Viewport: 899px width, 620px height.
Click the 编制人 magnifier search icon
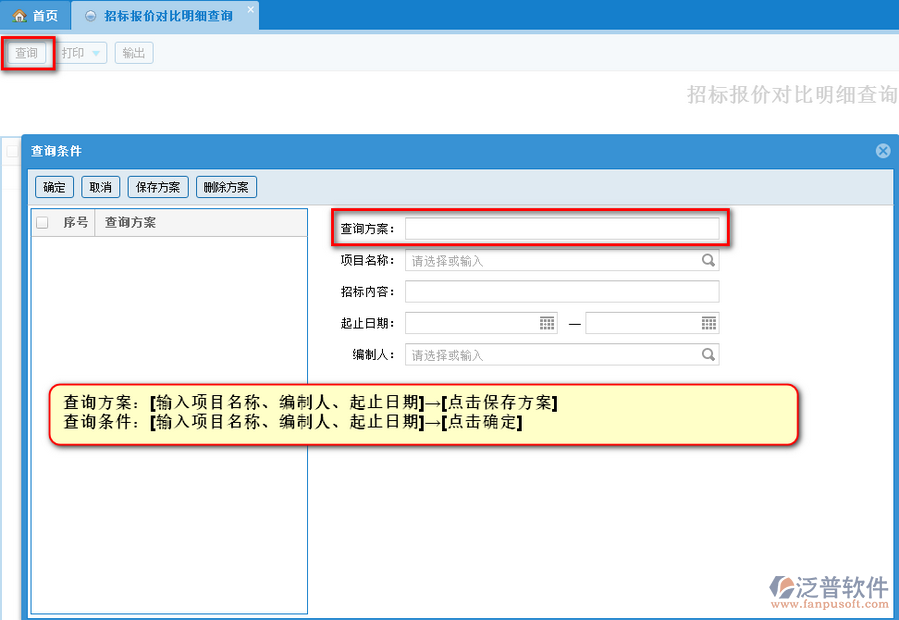point(708,354)
